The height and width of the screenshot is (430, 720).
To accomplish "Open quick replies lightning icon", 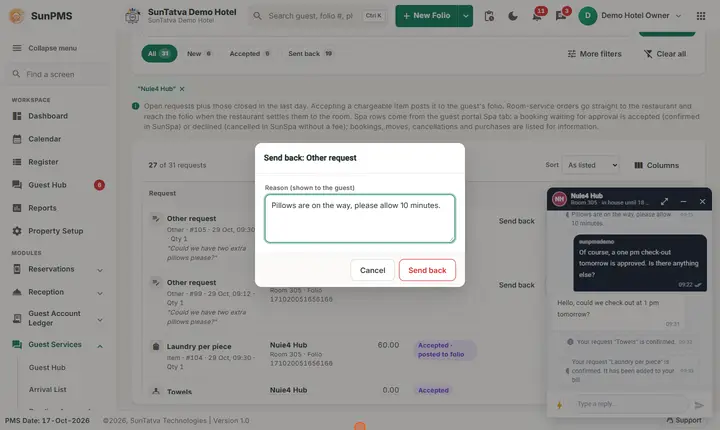I will [x=559, y=405].
